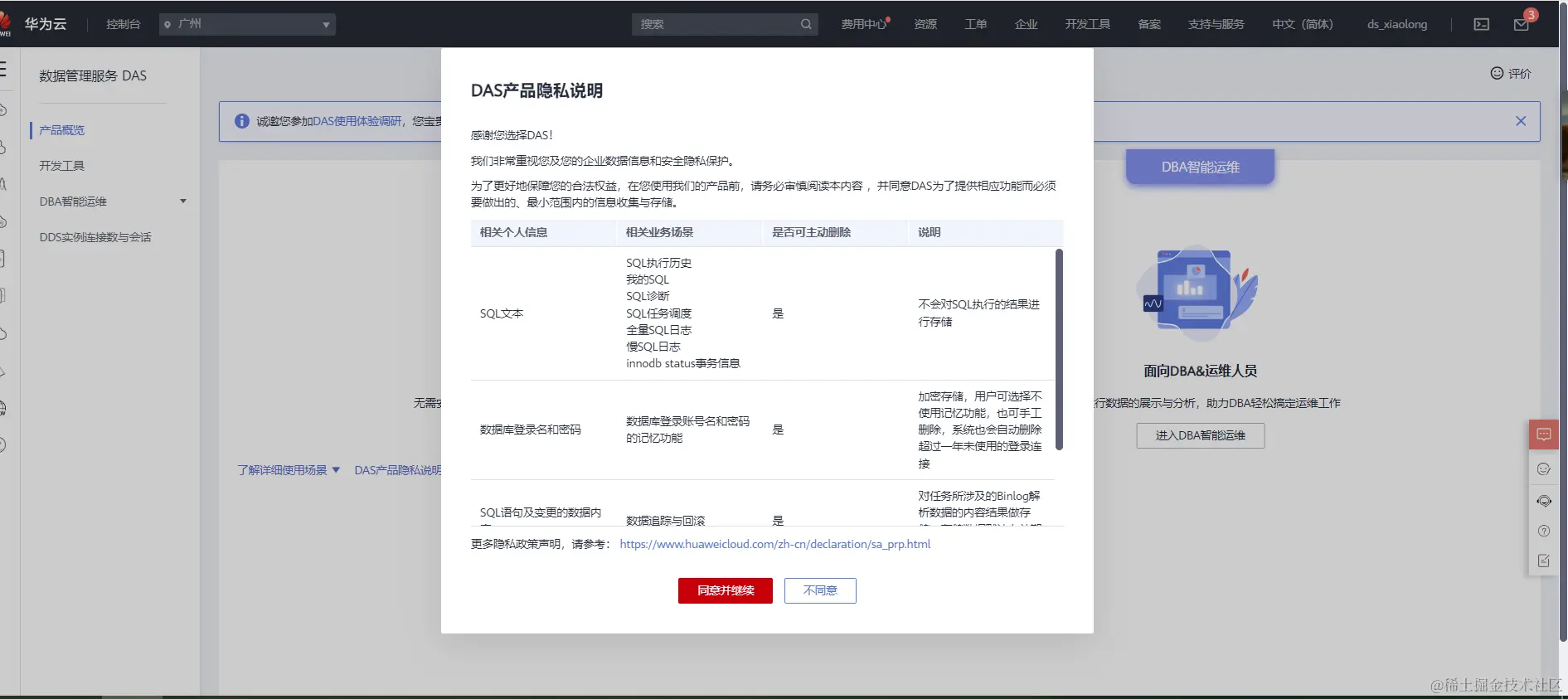Close the DAS survey banner
This screenshot has height=699, width=1568.
click(1521, 121)
